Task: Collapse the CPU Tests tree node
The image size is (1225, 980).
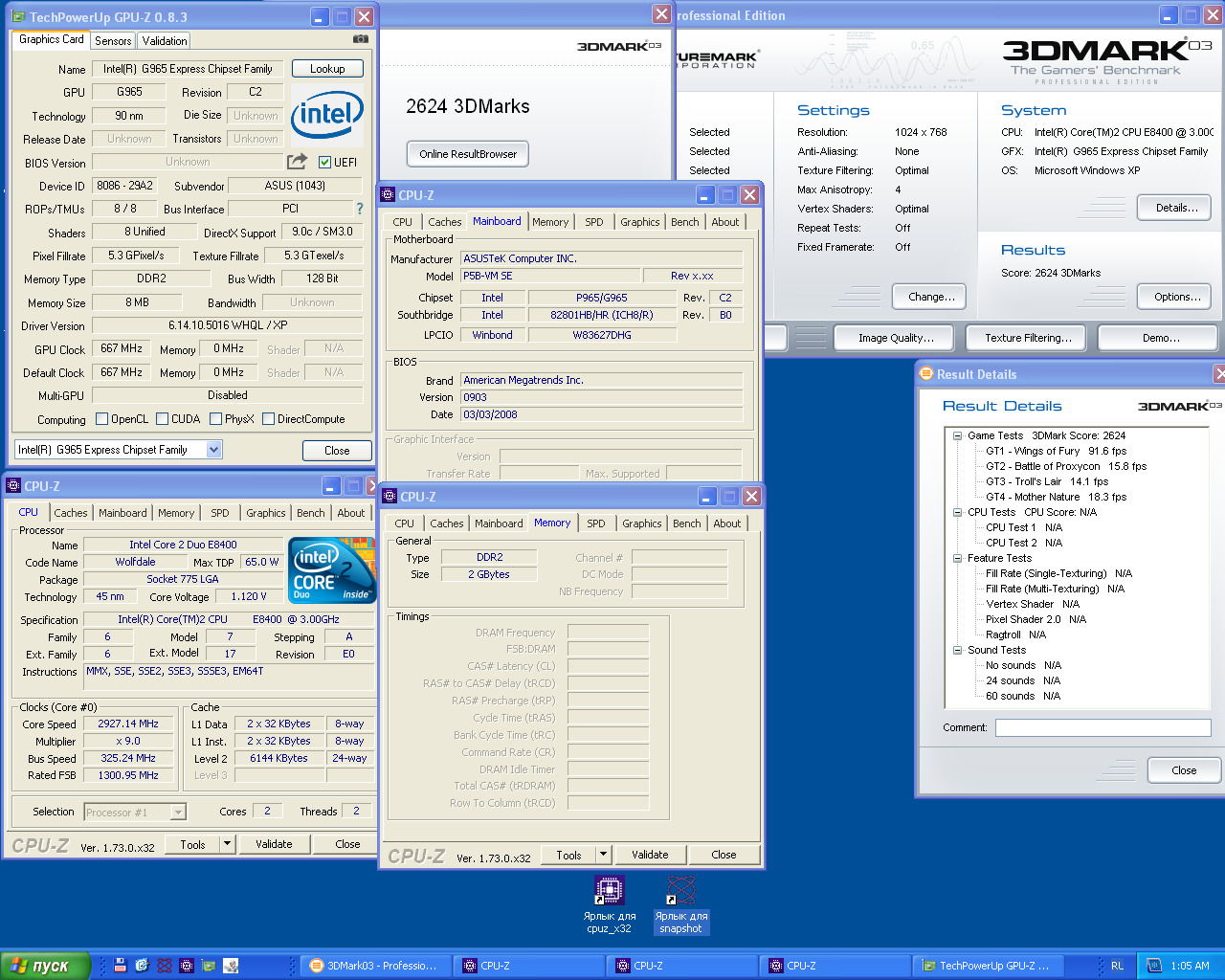Action: [x=957, y=512]
